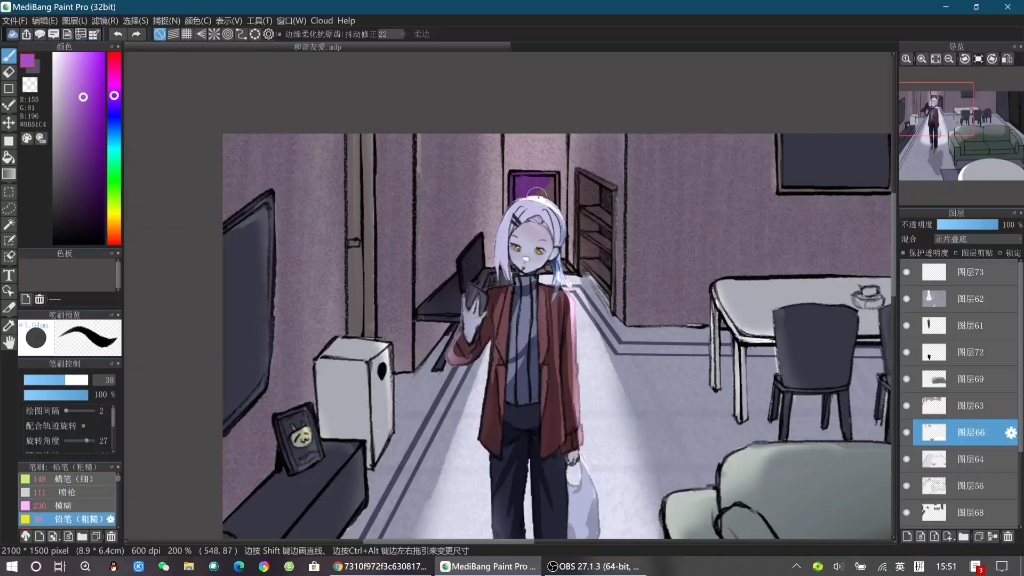Open snap settings gear icon
Screen dimensions: 1024x576
pyautogui.click(x=268, y=34)
